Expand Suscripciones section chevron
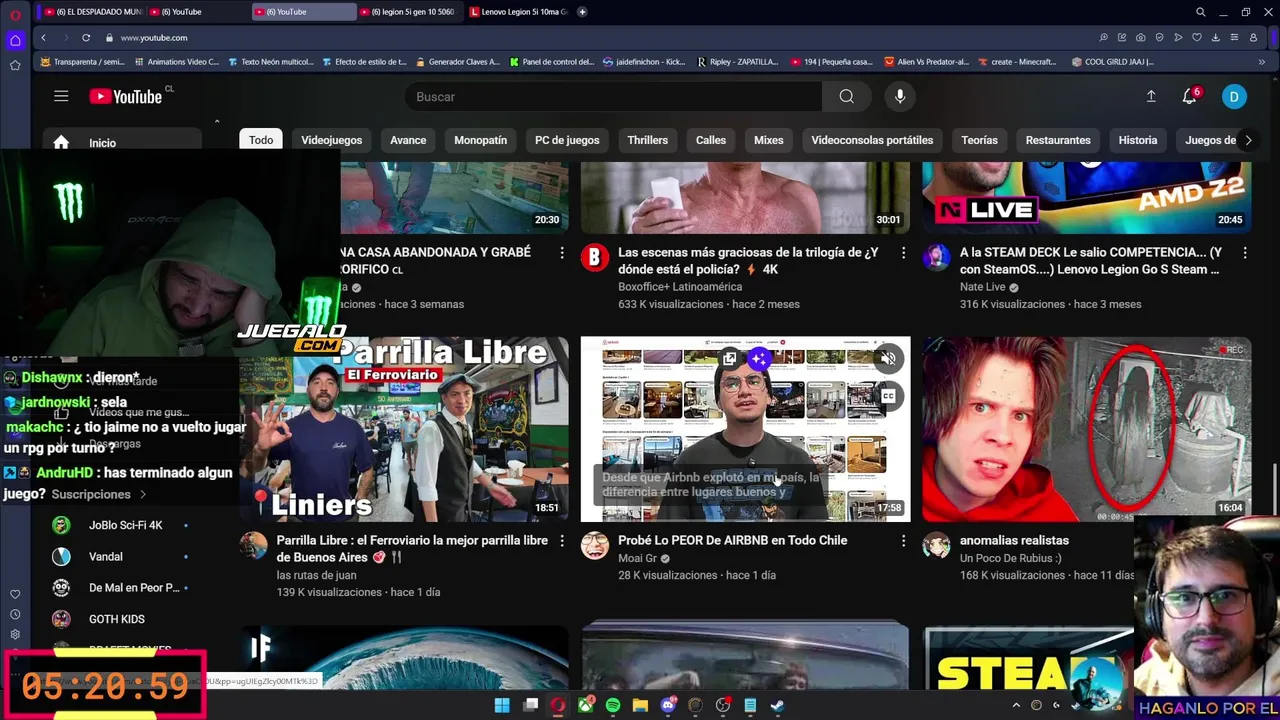The image size is (1280, 720). (x=143, y=494)
